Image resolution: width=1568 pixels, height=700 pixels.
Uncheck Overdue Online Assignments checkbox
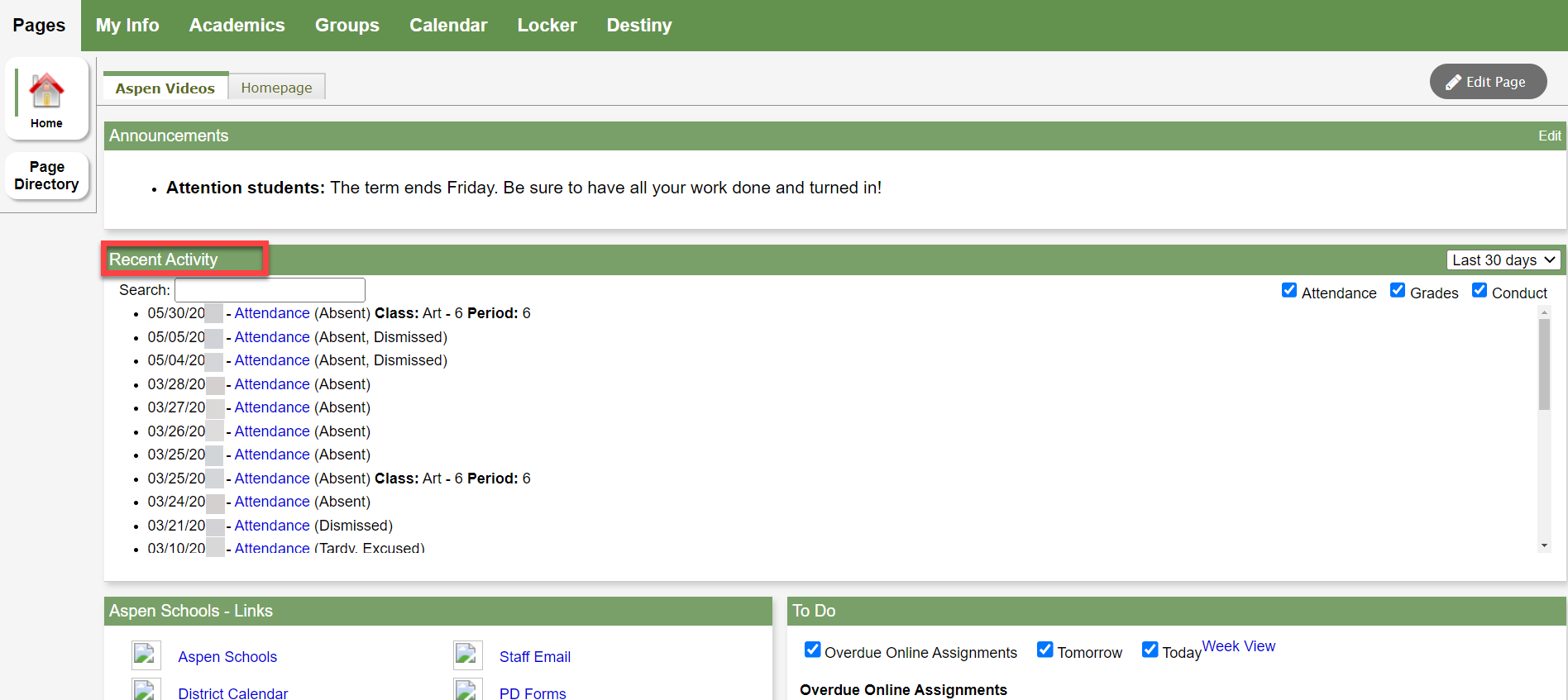point(812,650)
